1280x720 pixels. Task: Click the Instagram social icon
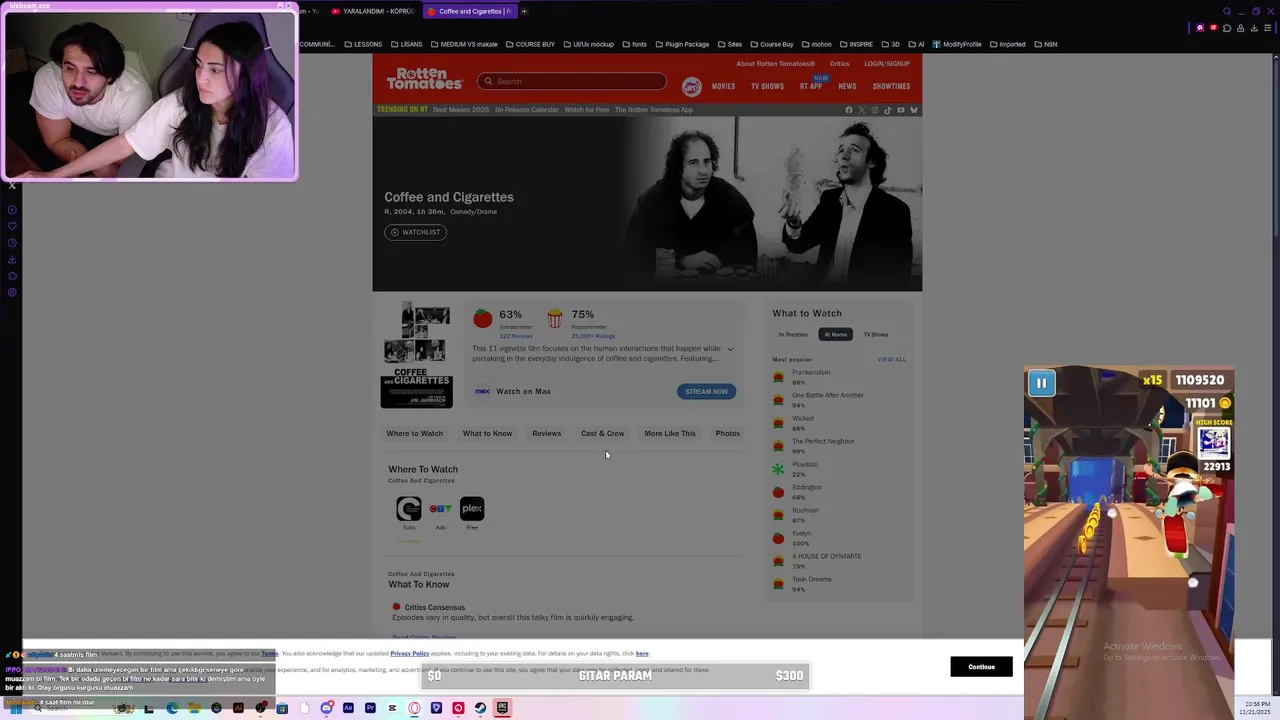click(x=875, y=110)
